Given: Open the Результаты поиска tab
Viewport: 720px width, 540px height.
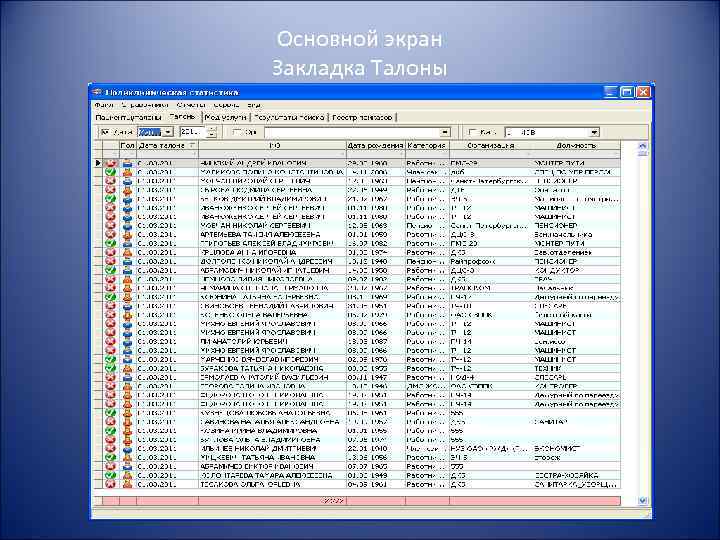Looking at the screenshot, I should [289, 118].
